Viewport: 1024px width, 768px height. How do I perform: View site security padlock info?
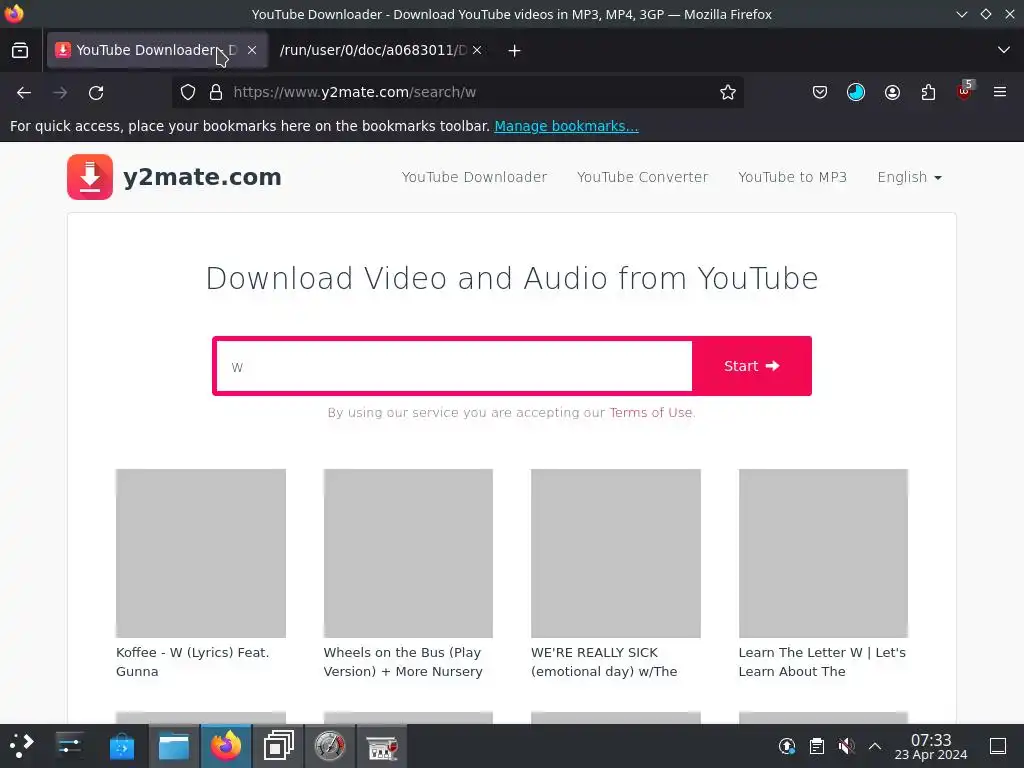[x=216, y=93]
